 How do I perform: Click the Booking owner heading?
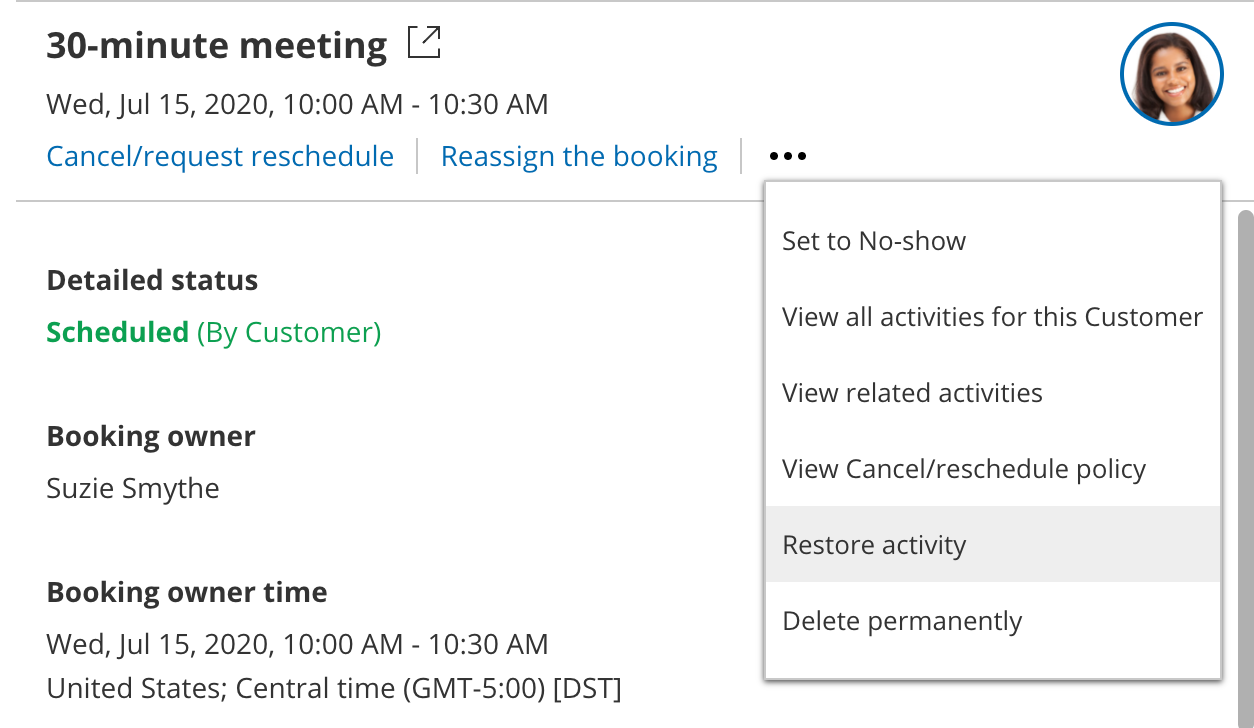point(151,436)
